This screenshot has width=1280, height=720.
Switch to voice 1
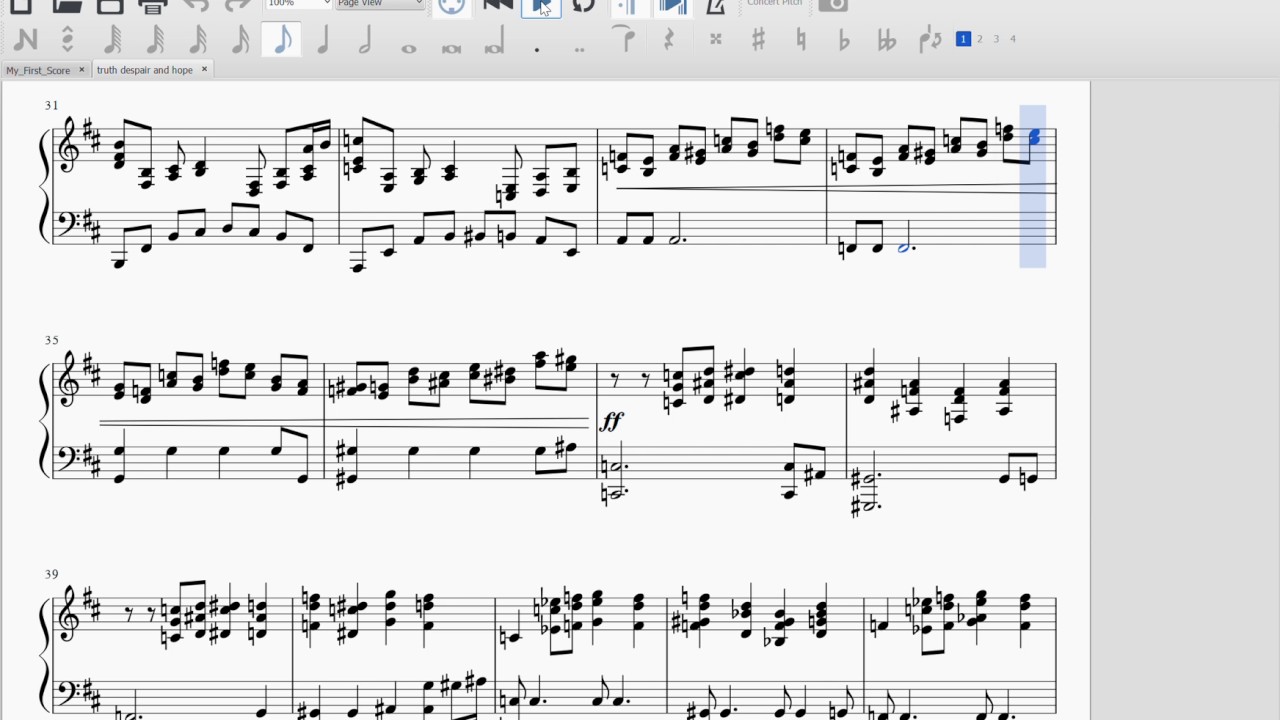[x=963, y=39]
